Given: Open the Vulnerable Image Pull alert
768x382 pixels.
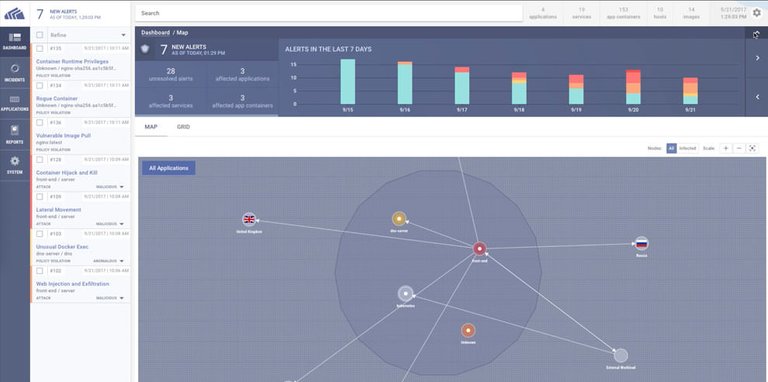Looking at the screenshot, I should tap(63, 136).
